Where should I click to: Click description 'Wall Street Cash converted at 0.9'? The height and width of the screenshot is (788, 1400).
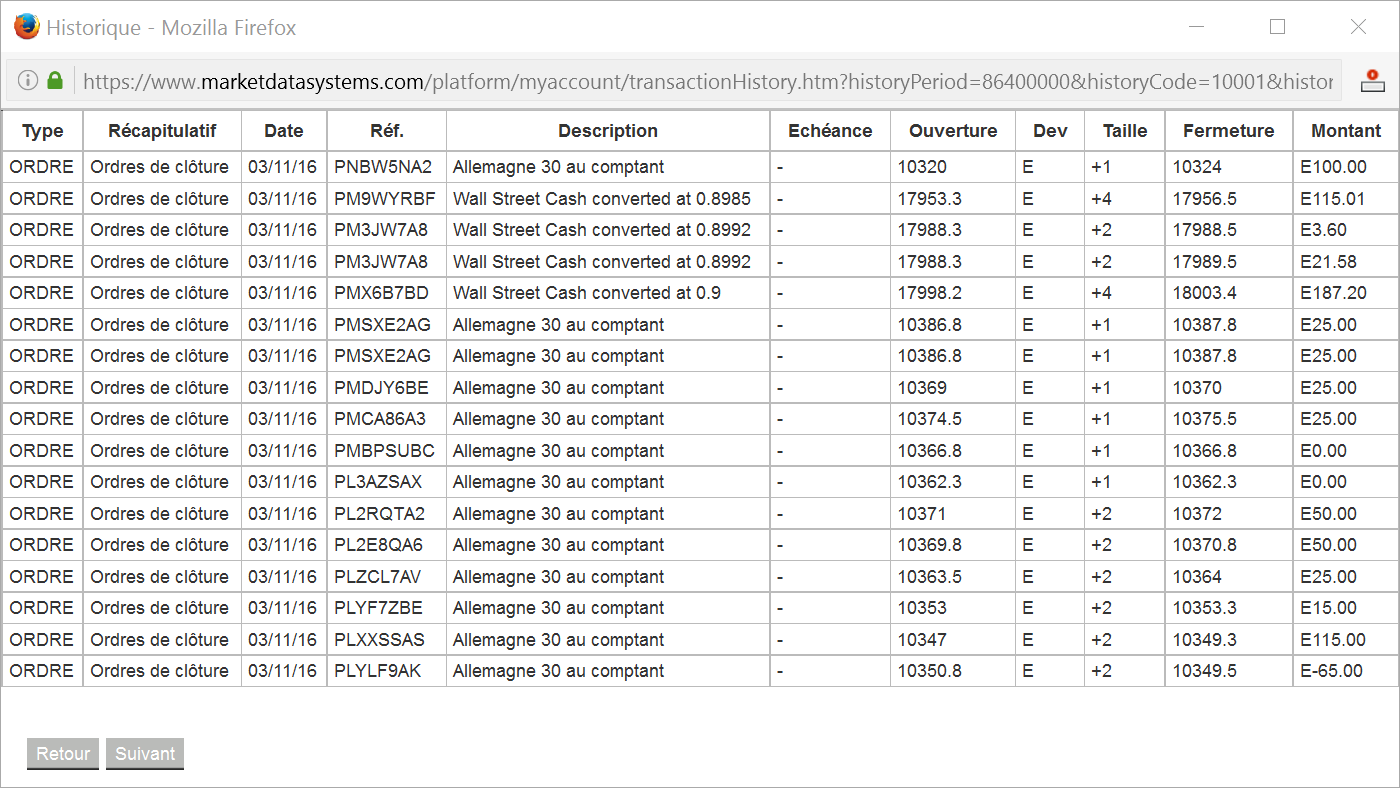point(587,293)
